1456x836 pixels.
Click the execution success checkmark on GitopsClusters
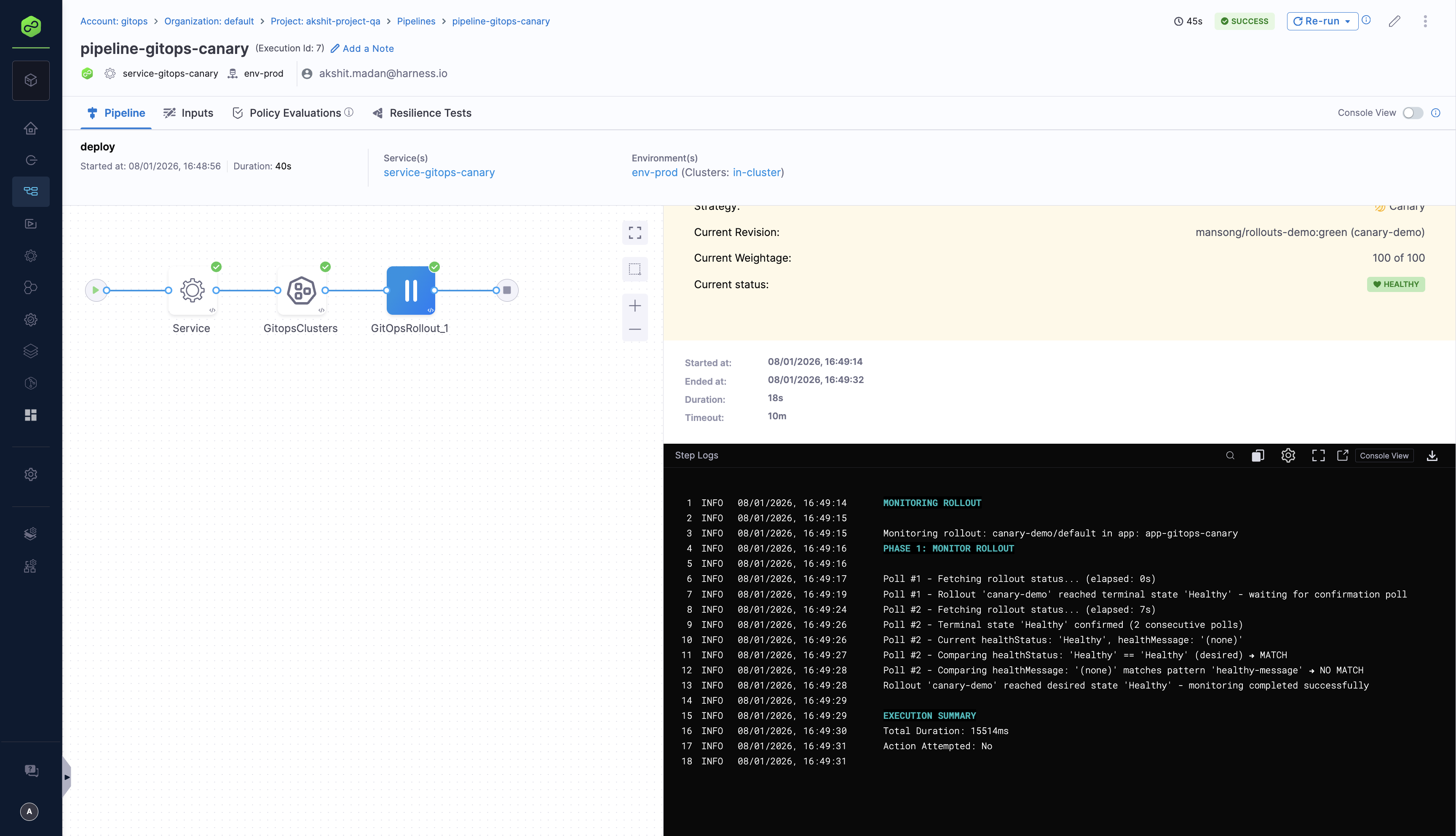coord(325,266)
